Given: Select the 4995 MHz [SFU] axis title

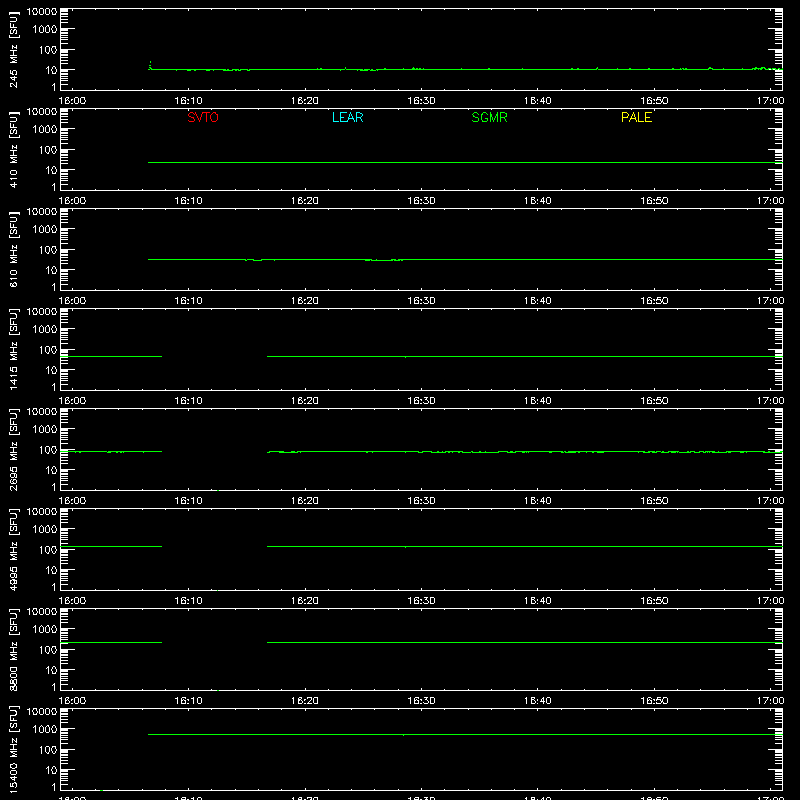Looking at the screenshot, I should coord(13,549).
